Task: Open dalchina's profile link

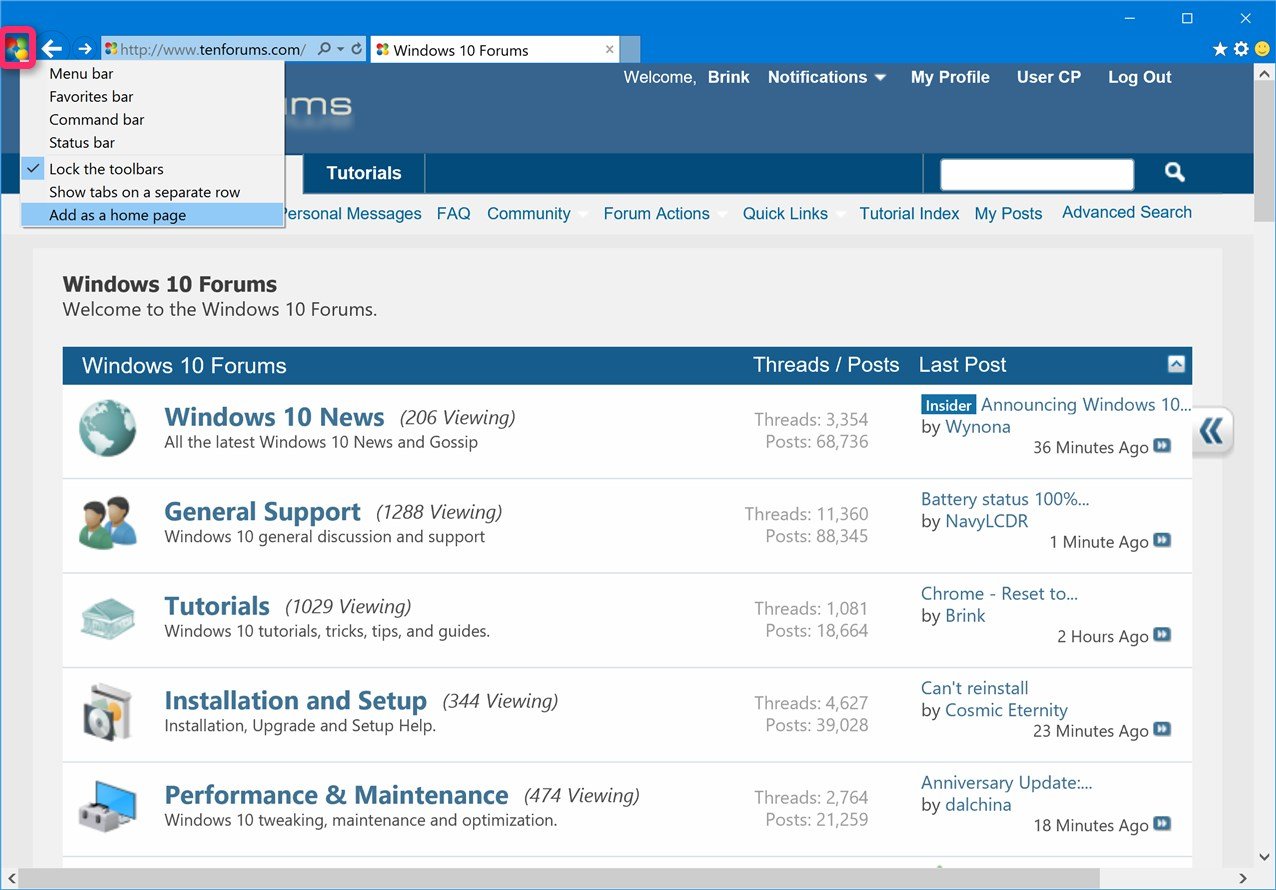Action: pos(978,805)
